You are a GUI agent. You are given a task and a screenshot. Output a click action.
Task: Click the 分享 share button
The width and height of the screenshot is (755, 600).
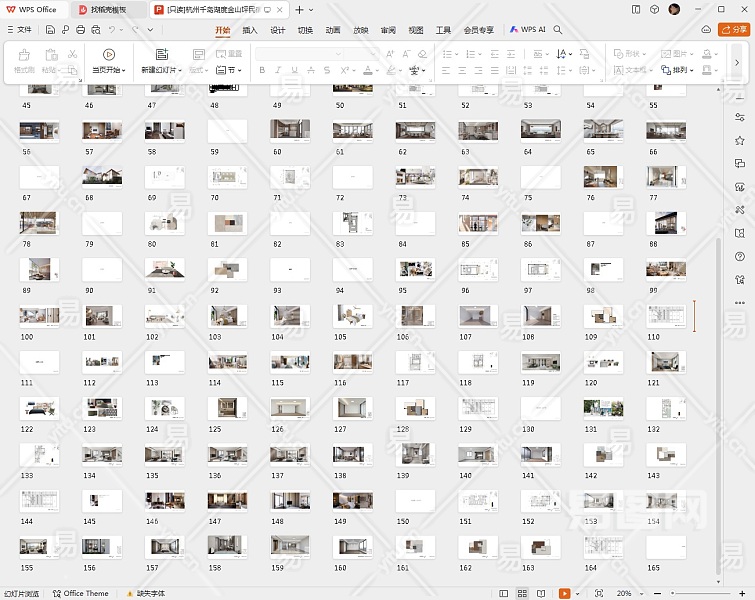click(x=733, y=30)
